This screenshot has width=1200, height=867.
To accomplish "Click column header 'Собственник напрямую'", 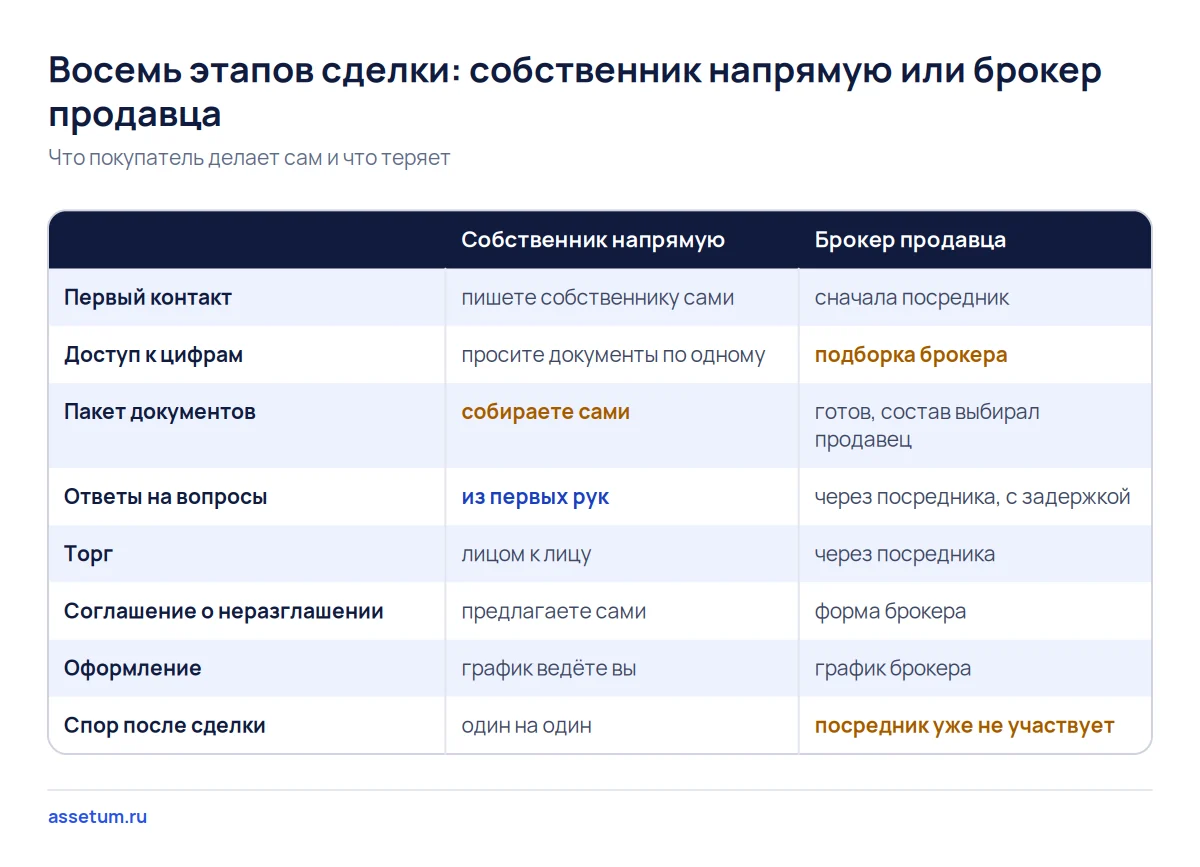I will [x=593, y=240].
